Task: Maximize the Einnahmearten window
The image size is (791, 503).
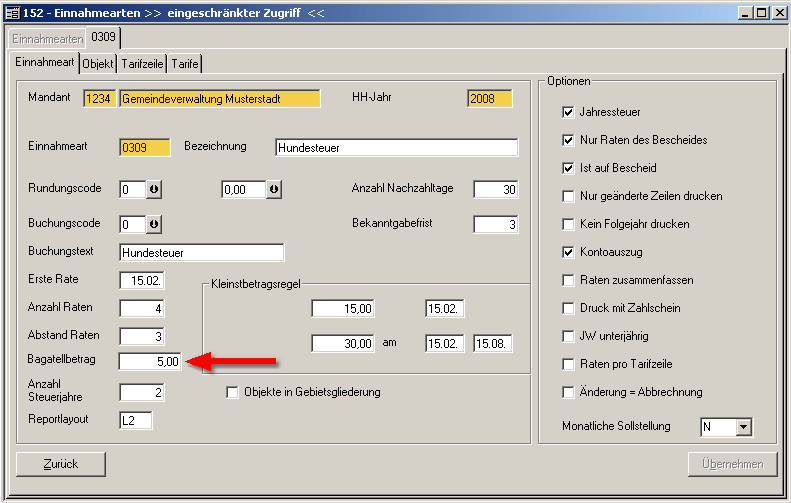Action: click(761, 11)
